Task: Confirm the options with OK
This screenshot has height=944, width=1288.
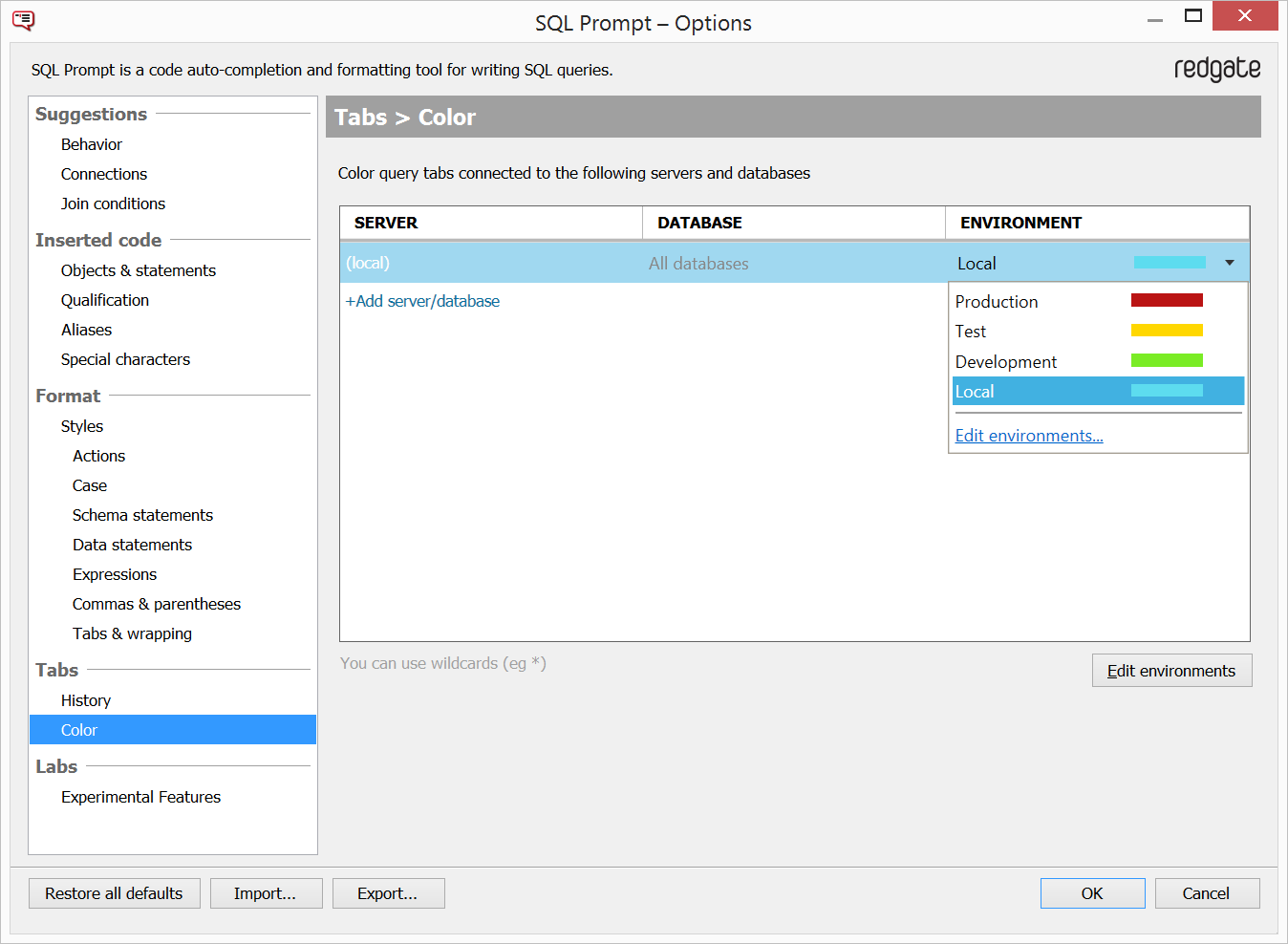Action: [1092, 893]
